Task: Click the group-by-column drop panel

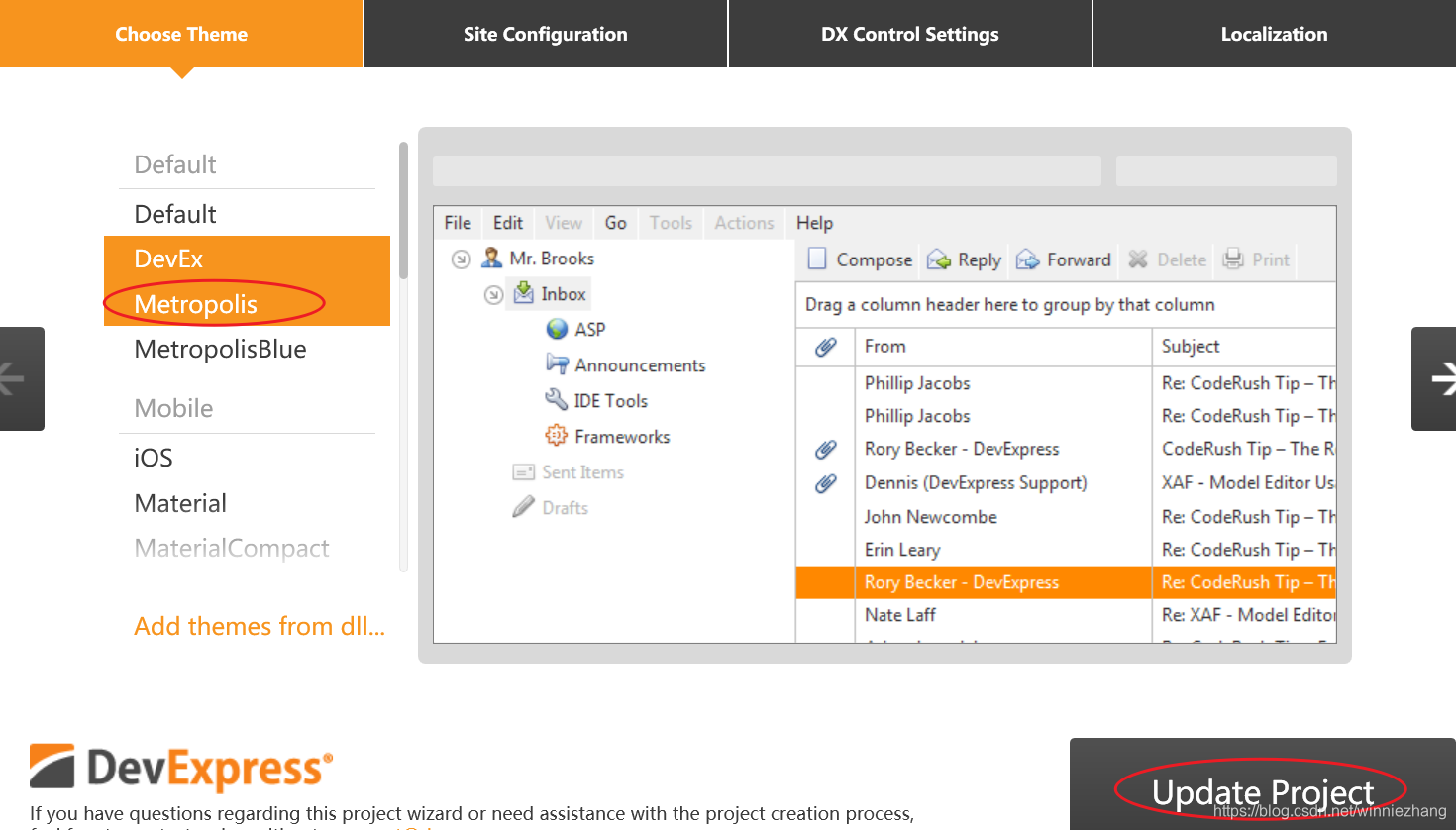Action: point(1066,305)
